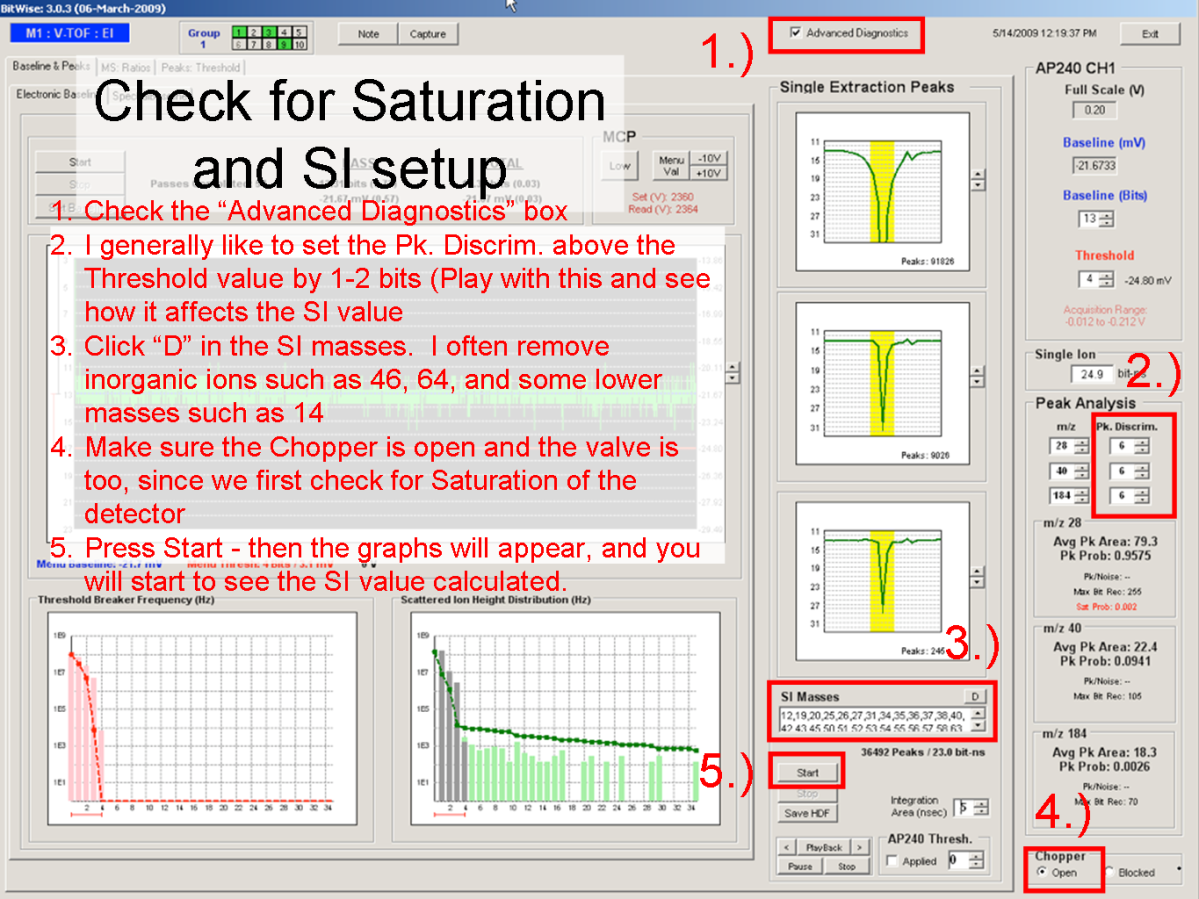The height and width of the screenshot is (899, 1199).
Task: Switch to the MS: Ratios tab
Action: click(124, 67)
